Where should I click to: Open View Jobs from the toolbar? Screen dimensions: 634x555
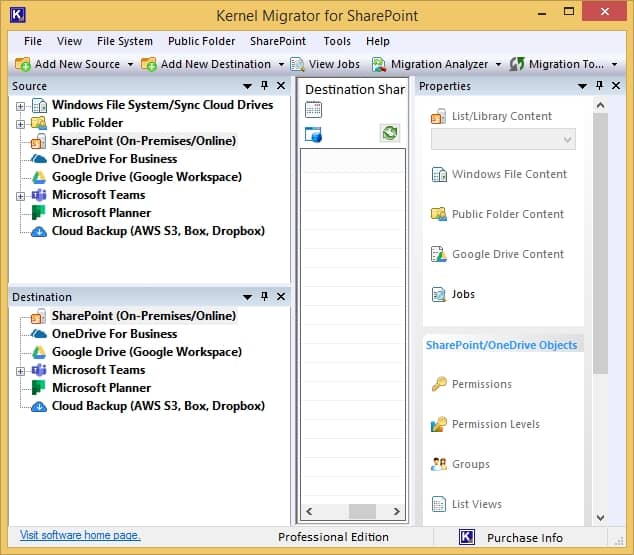pos(325,64)
